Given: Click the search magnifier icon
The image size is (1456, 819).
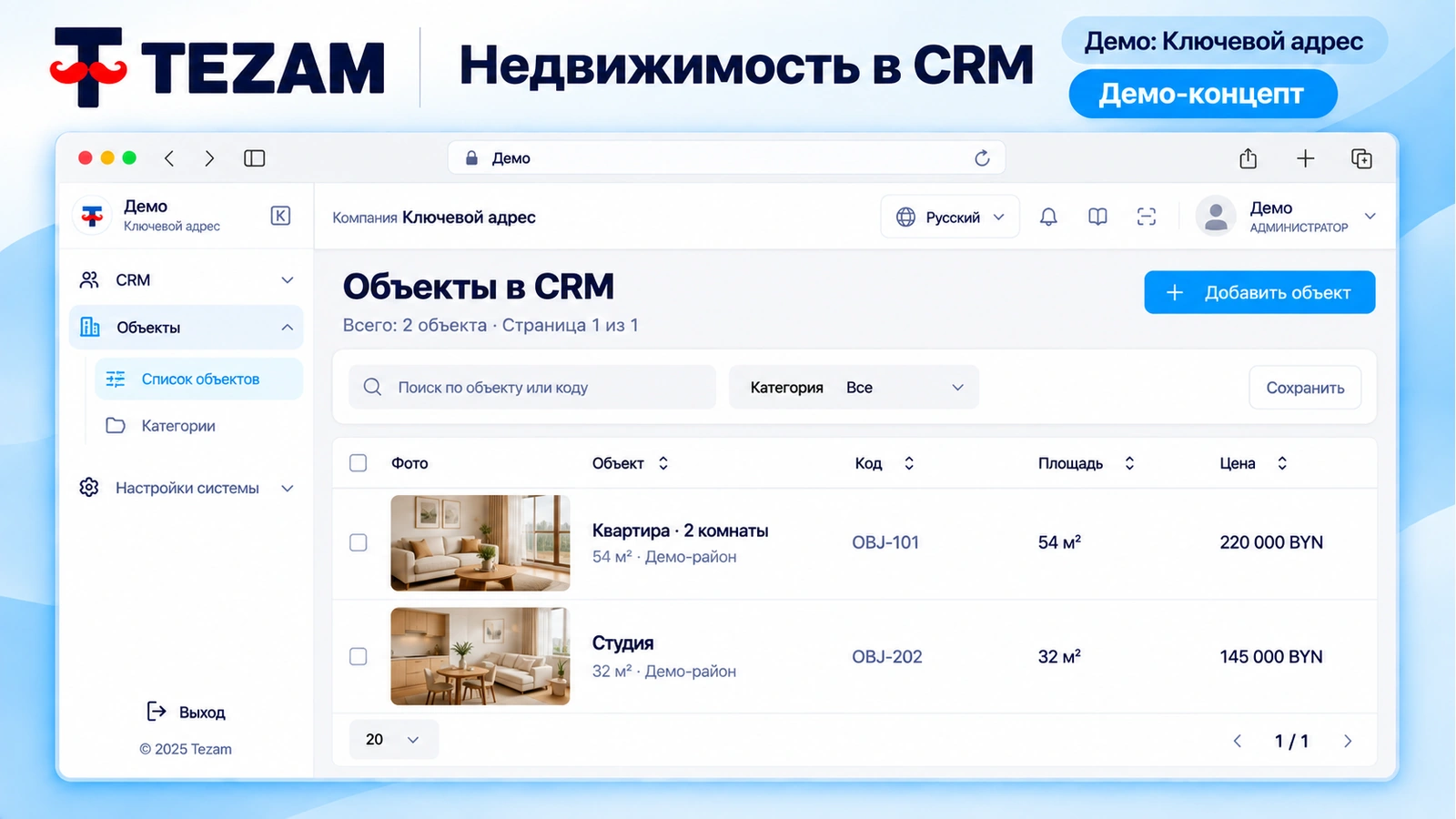Looking at the screenshot, I should coord(372,387).
